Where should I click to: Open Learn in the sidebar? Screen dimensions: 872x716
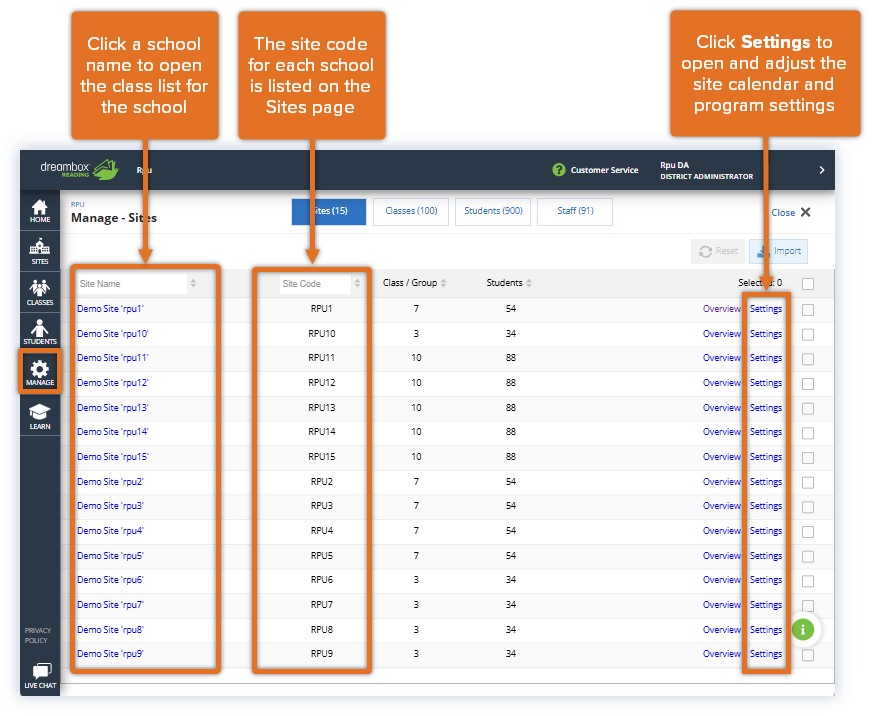[39, 417]
